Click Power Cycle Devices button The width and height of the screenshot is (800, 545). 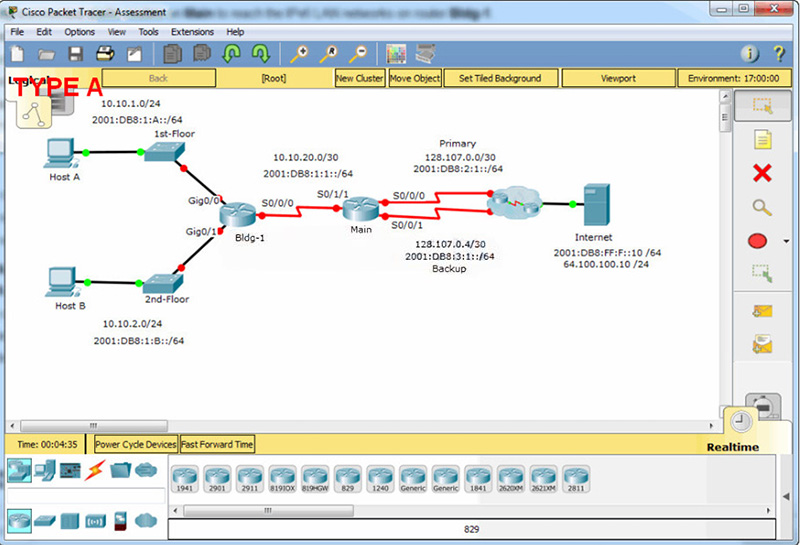coord(136,444)
